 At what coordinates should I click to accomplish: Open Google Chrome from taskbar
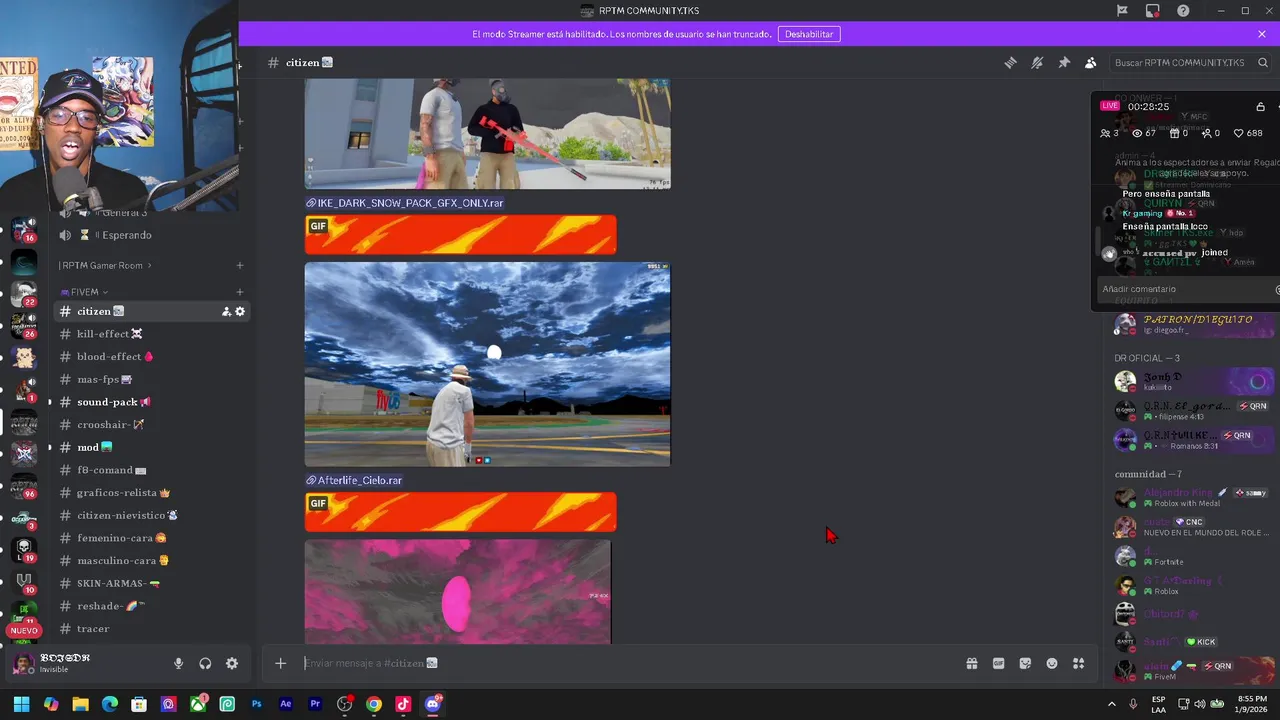click(374, 704)
